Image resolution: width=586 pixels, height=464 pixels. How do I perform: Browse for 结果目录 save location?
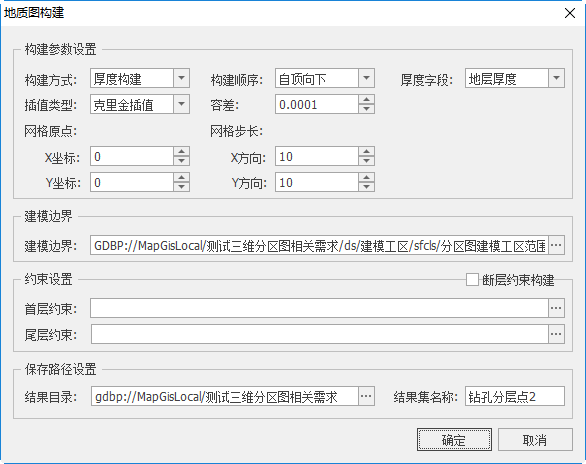tap(366, 396)
